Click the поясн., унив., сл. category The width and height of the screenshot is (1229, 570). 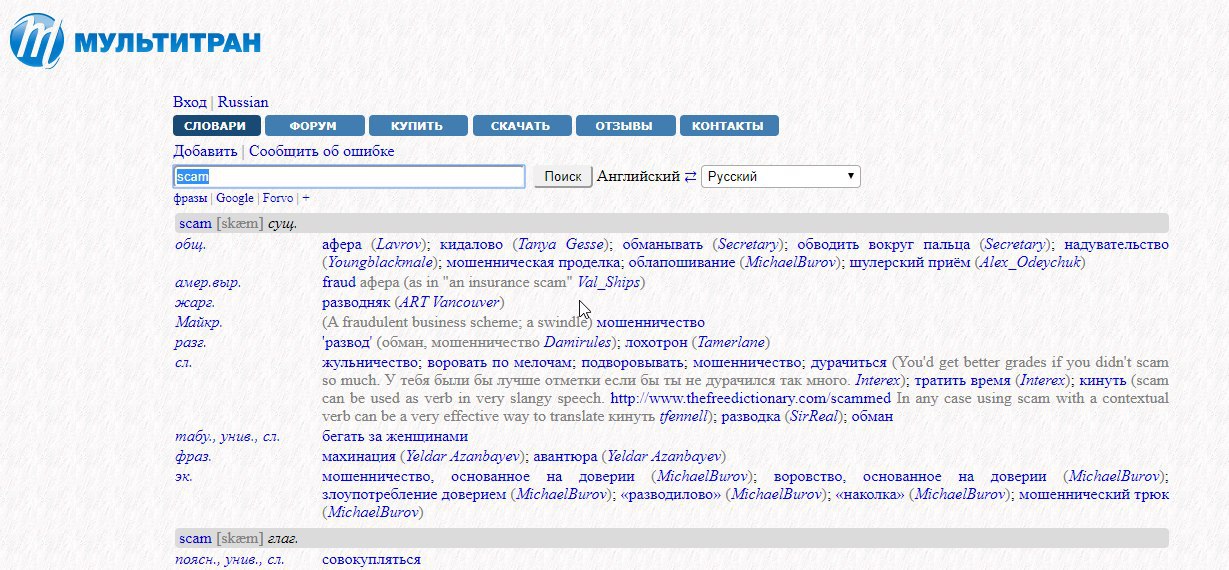click(230, 560)
